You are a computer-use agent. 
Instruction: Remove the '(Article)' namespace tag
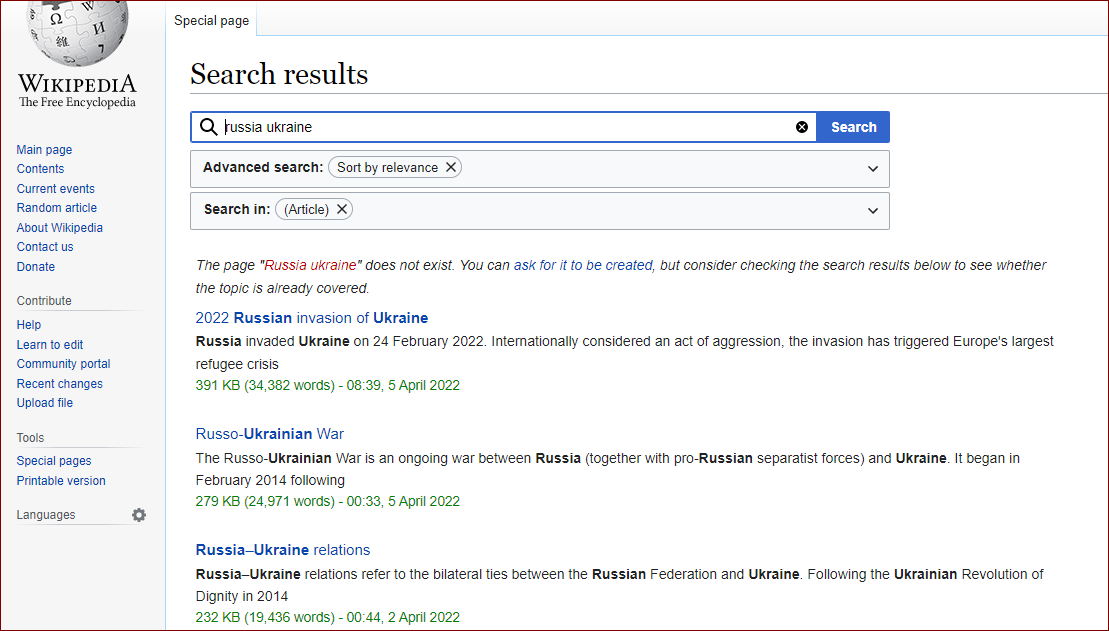pos(342,209)
